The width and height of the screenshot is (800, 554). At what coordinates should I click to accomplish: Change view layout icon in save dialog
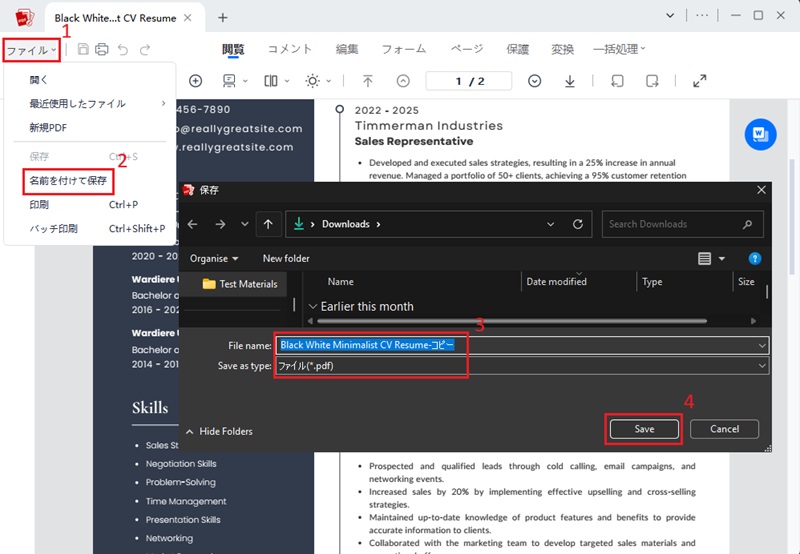704,259
